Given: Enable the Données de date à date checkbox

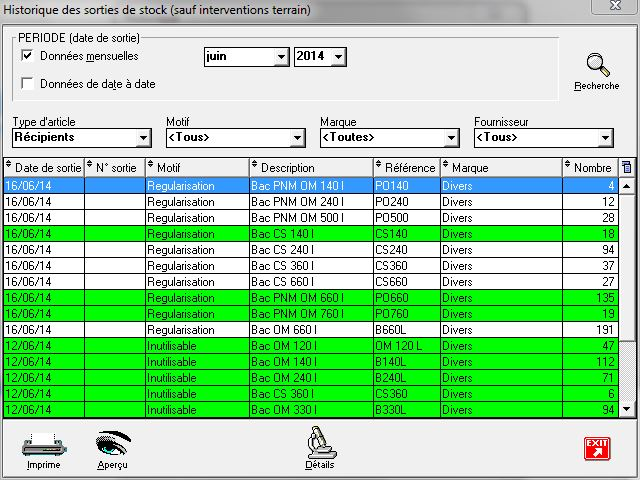Looking at the screenshot, I should click(27, 84).
